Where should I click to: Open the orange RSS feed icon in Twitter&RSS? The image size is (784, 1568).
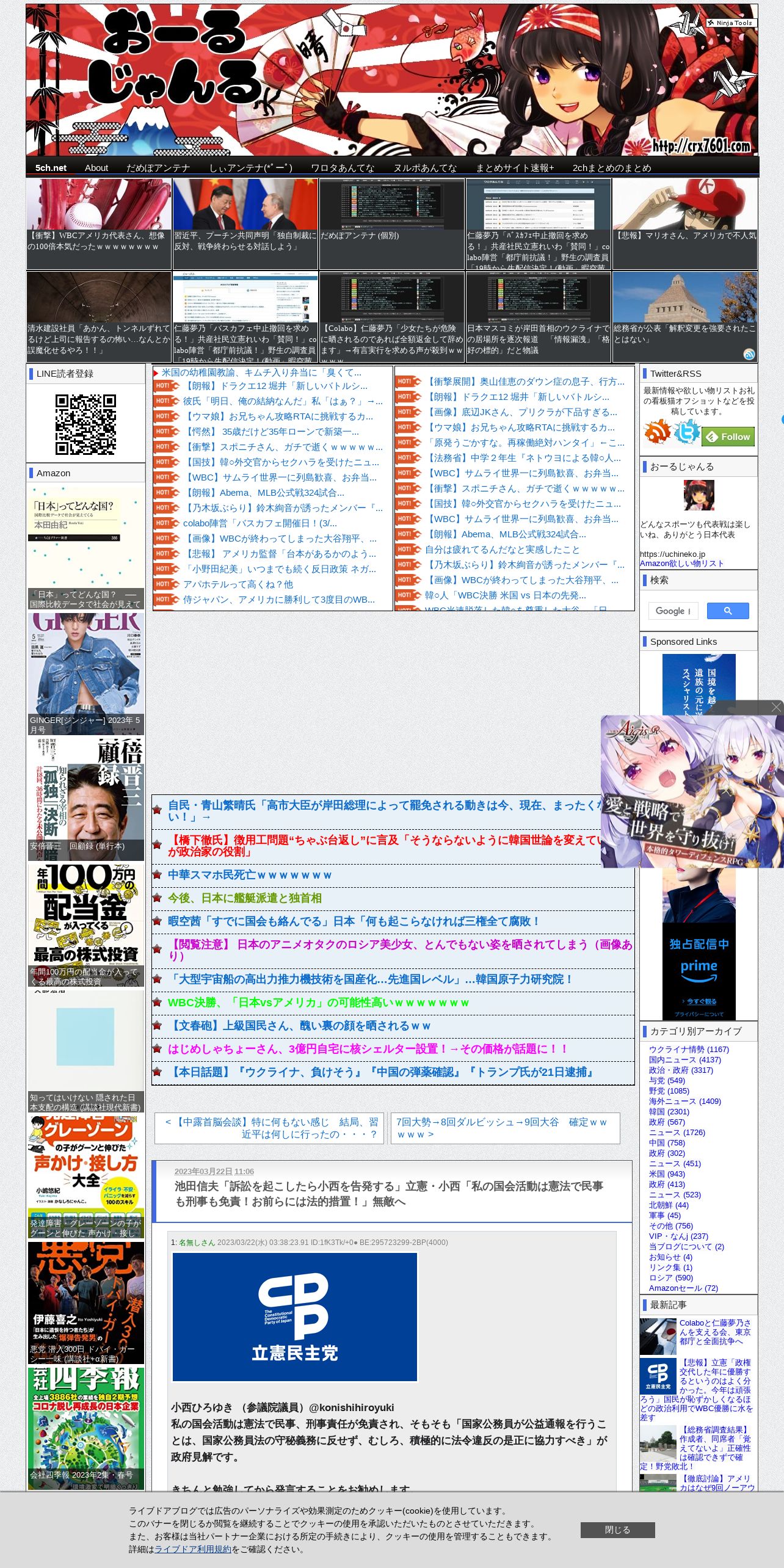pos(657,432)
